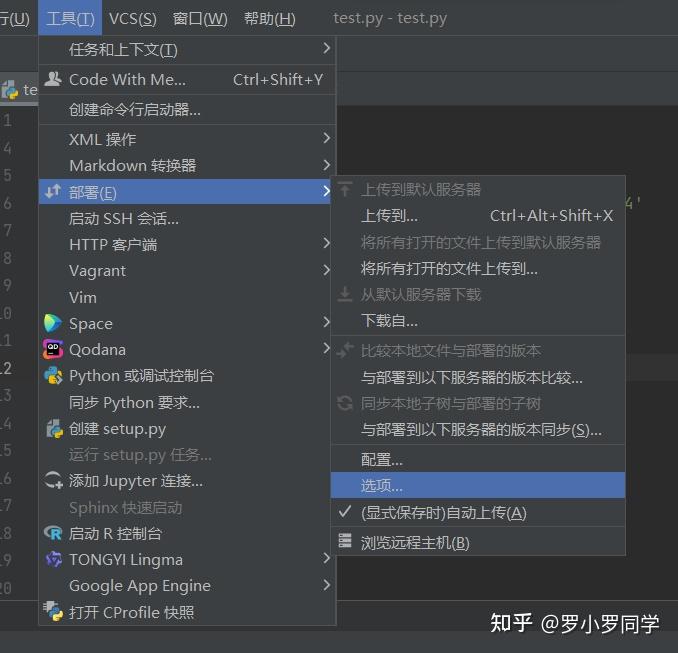The height and width of the screenshot is (653, 678).
Task: Select 与部署到以下服务器的版本比较...
Action: (478, 378)
